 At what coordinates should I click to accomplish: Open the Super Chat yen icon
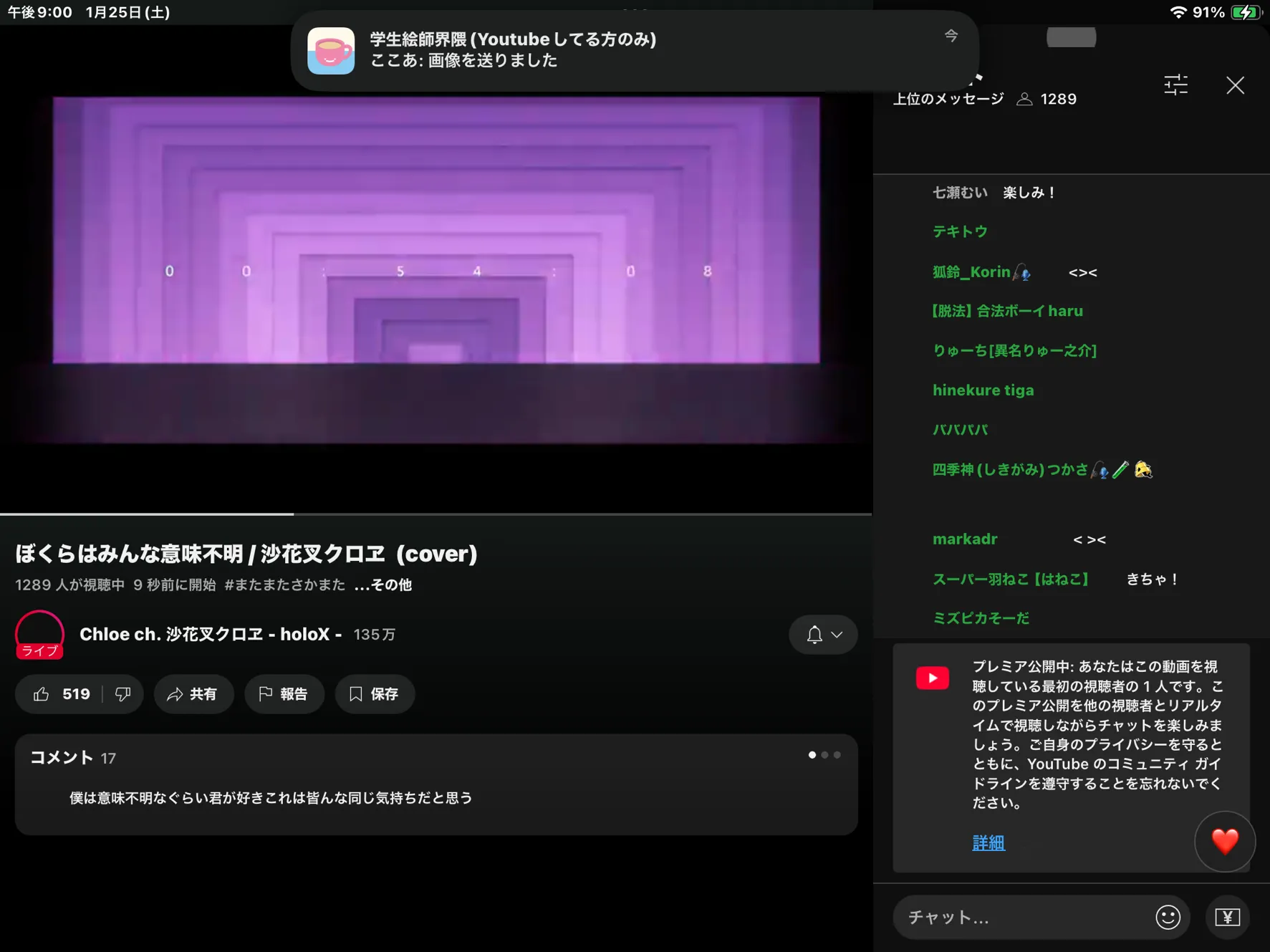pos(1227,917)
